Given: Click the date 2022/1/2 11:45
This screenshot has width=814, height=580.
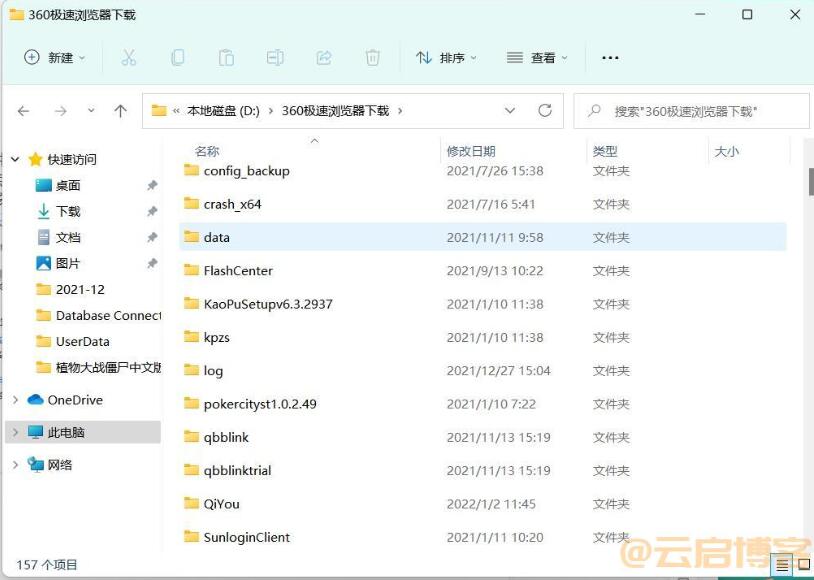Looking at the screenshot, I should coord(491,504).
